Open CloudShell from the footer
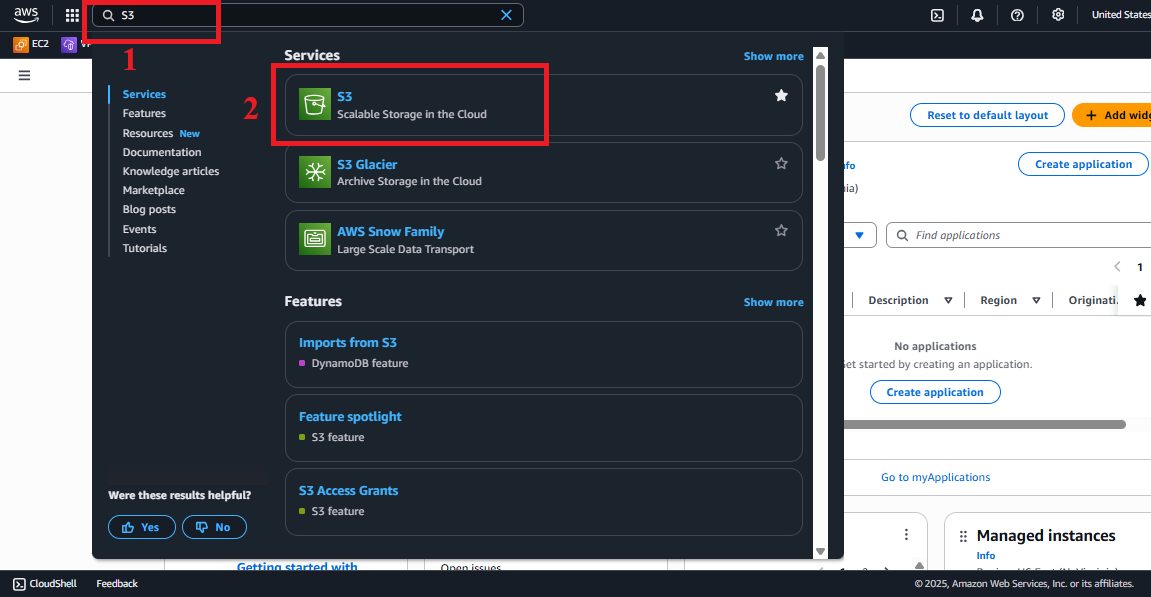 point(45,584)
